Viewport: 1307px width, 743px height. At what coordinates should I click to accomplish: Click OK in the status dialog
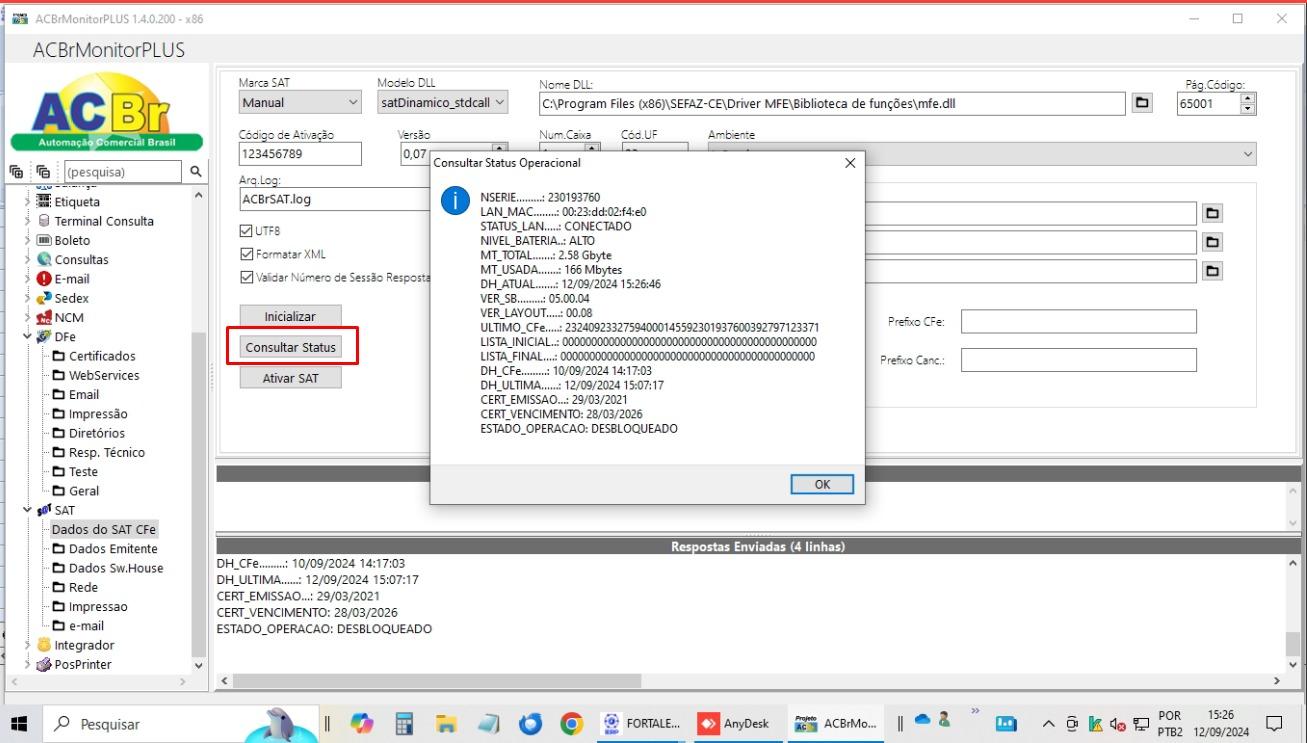click(822, 484)
